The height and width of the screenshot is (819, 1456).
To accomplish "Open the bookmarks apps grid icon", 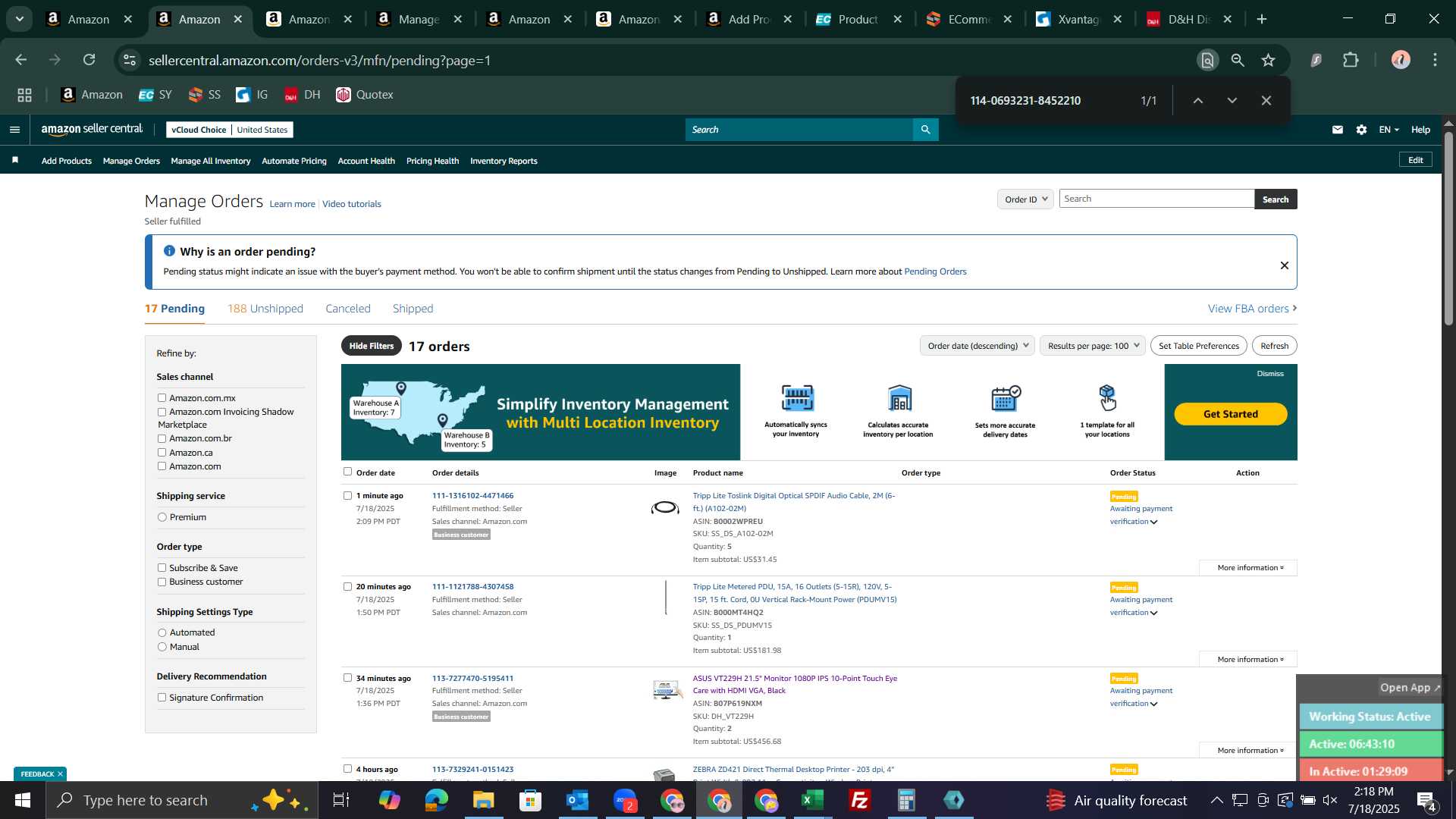I will (24, 95).
